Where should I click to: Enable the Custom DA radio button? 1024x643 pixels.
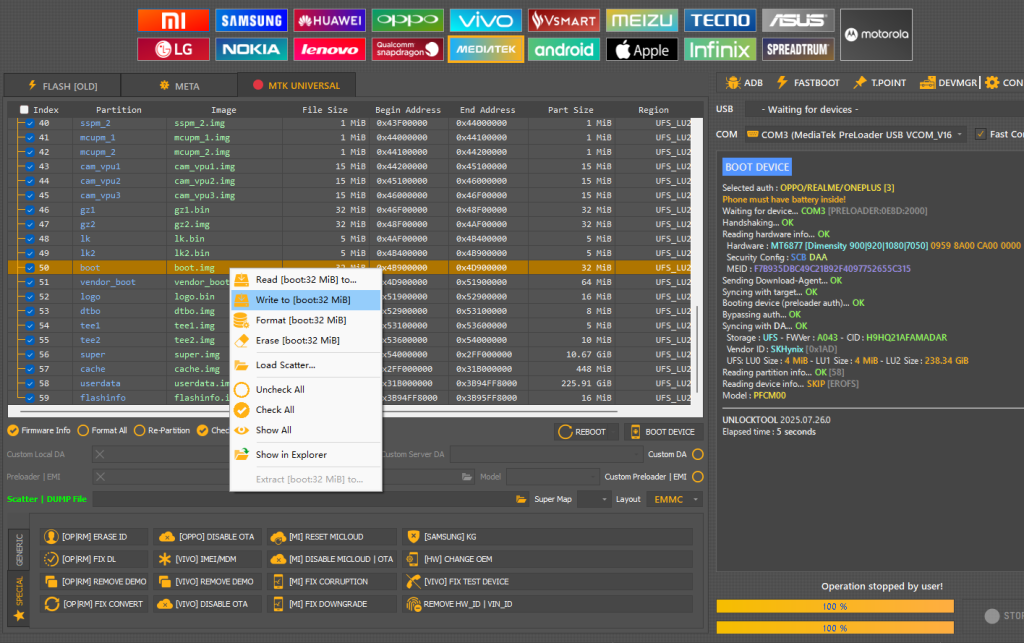(x=697, y=454)
